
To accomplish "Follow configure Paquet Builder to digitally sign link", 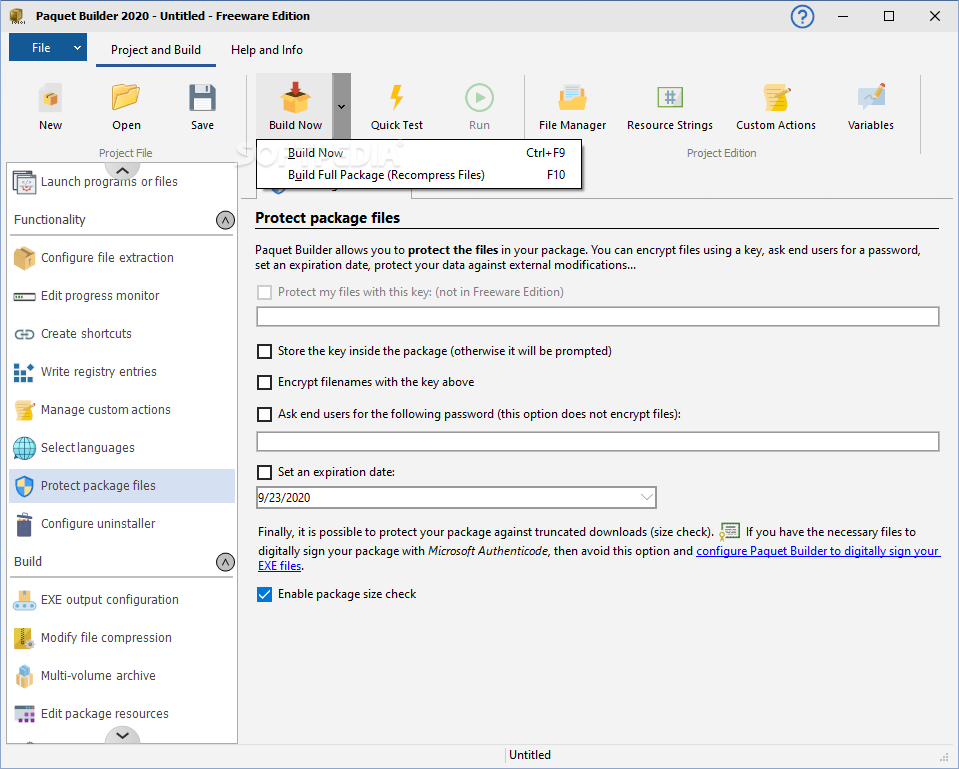I will tap(817, 551).
